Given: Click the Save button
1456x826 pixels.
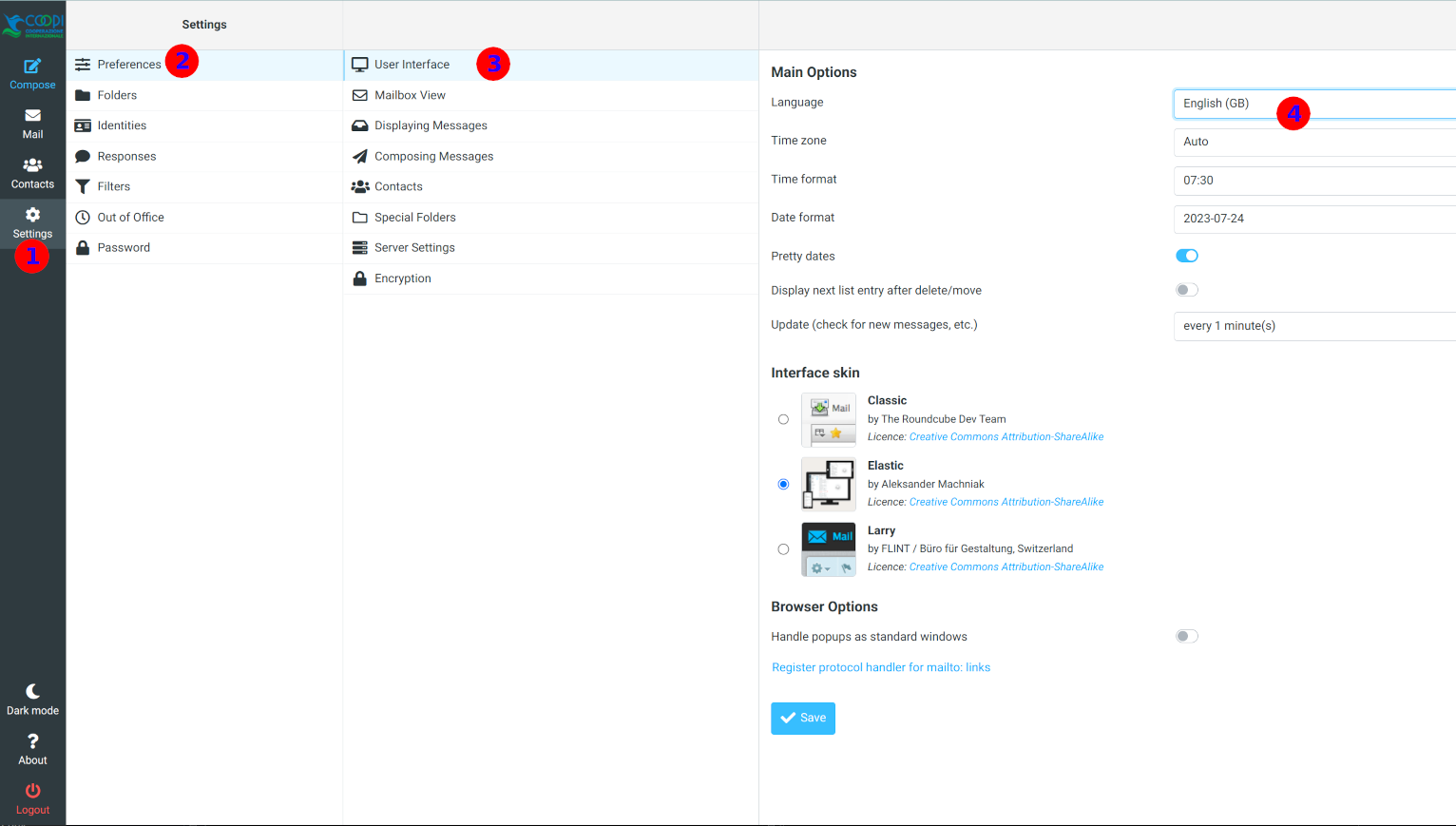Looking at the screenshot, I should (x=802, y=719).
